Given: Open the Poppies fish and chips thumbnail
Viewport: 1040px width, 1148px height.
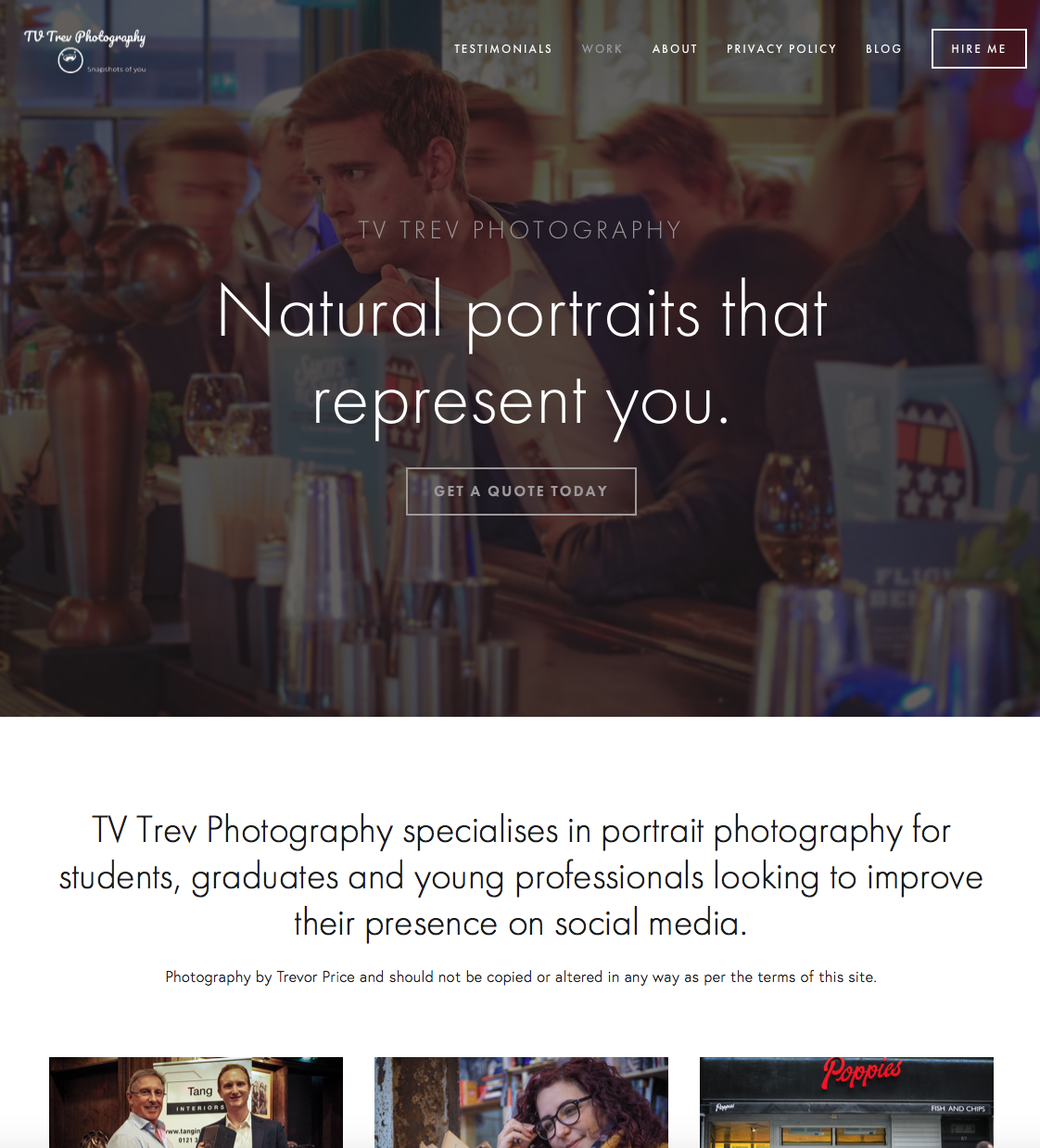Looking at the screenshot, I should [x=846, y=1103].
